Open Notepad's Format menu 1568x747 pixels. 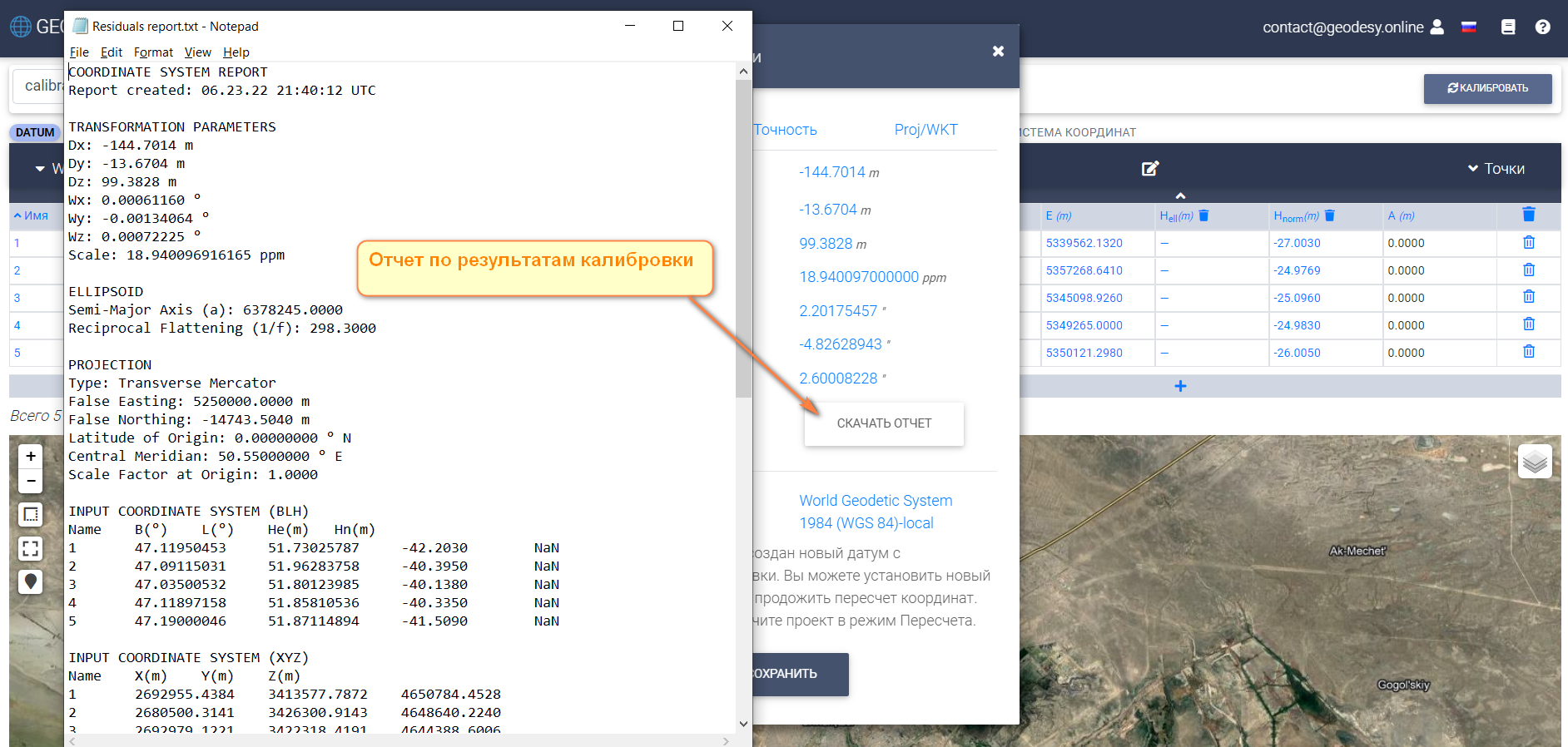click(x=153, y=52)
